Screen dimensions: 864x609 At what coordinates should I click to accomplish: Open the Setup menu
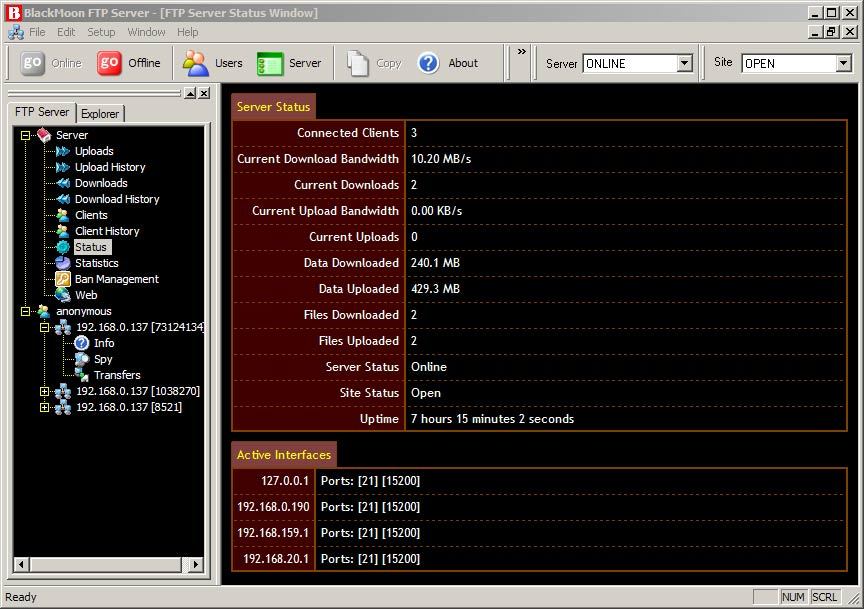pos(101,32)
